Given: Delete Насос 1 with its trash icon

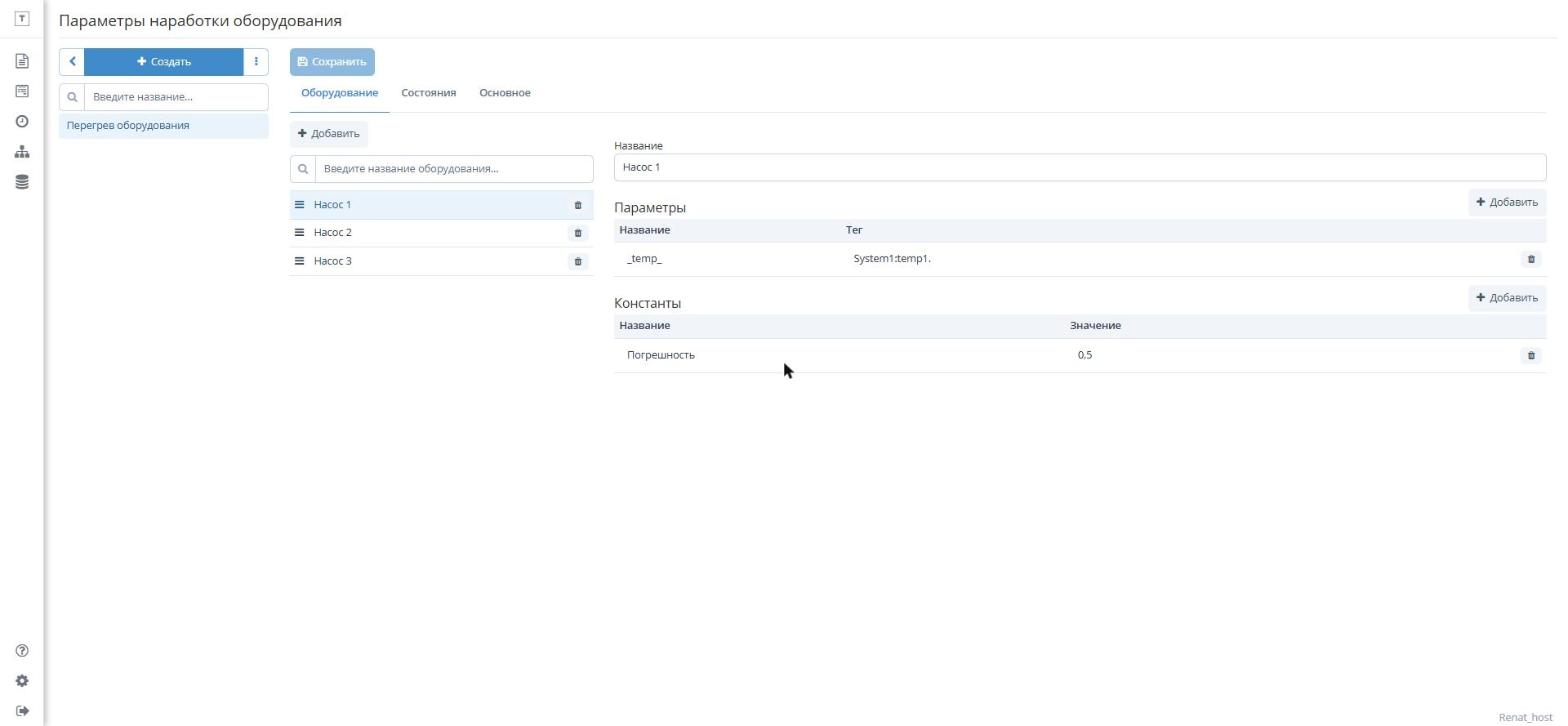Looking at the screenshot, I should pos(578,205).
